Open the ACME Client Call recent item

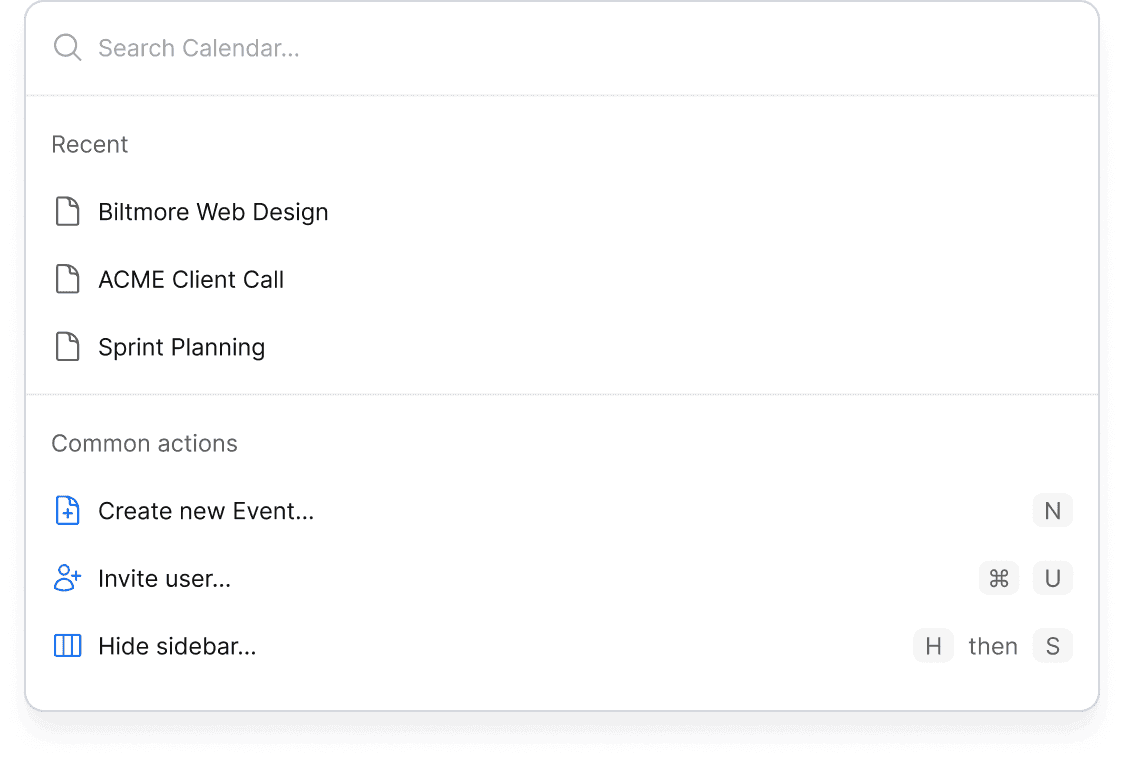coord(191,280)
